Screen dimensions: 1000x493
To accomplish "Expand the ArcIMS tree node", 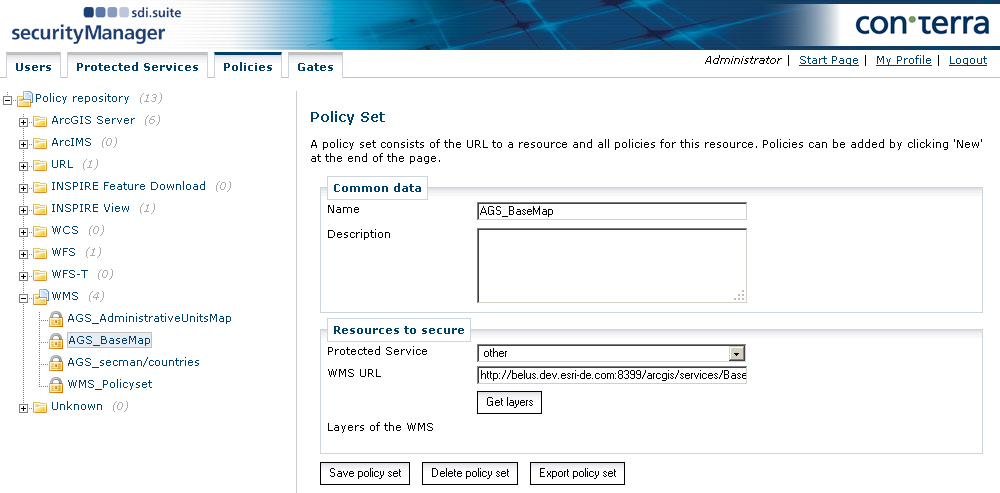I will coord(24,143).
